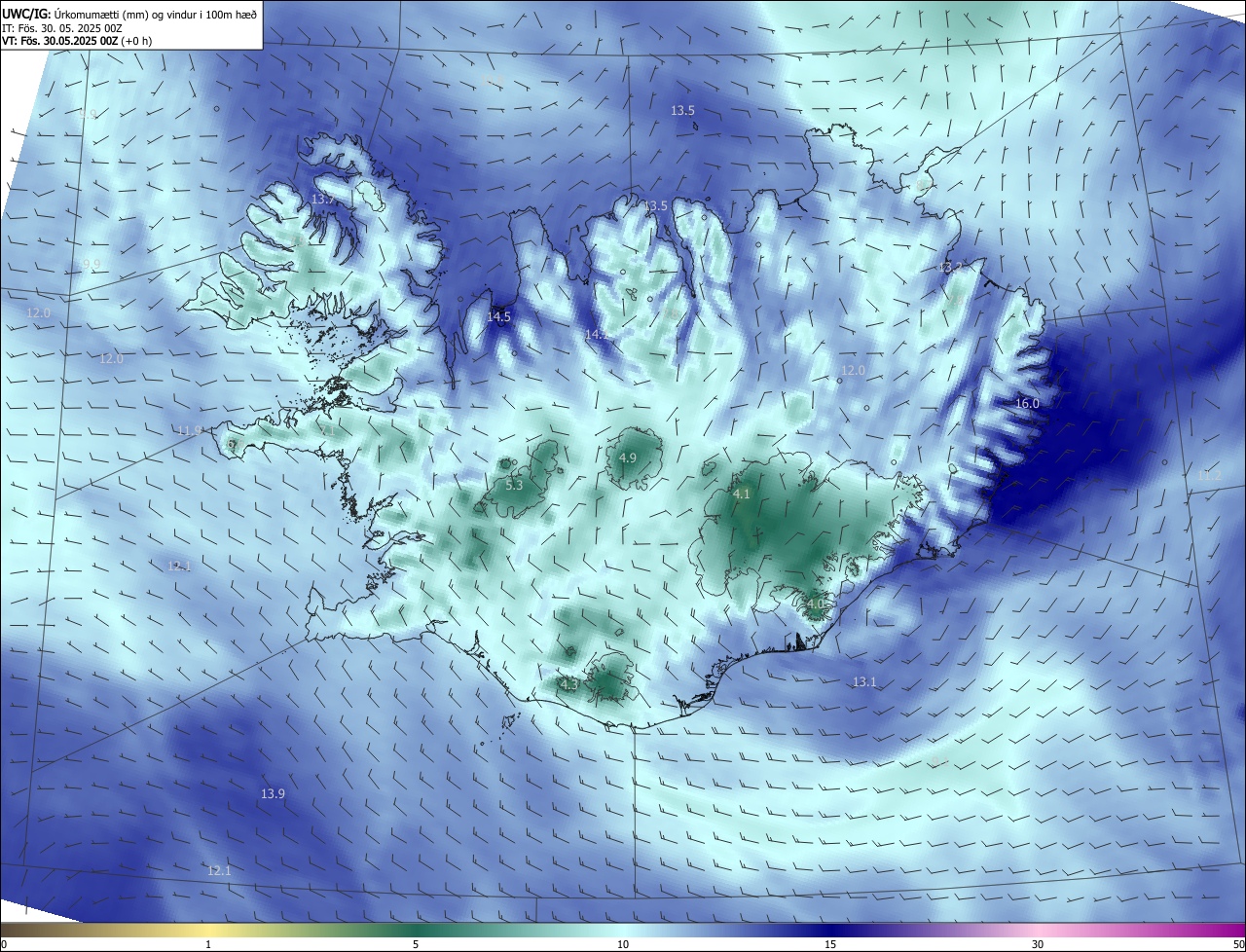This screenshot has width=1246, height=952.
Task: Select the 13.2 value in the northeast
Action: pos(950,267)
